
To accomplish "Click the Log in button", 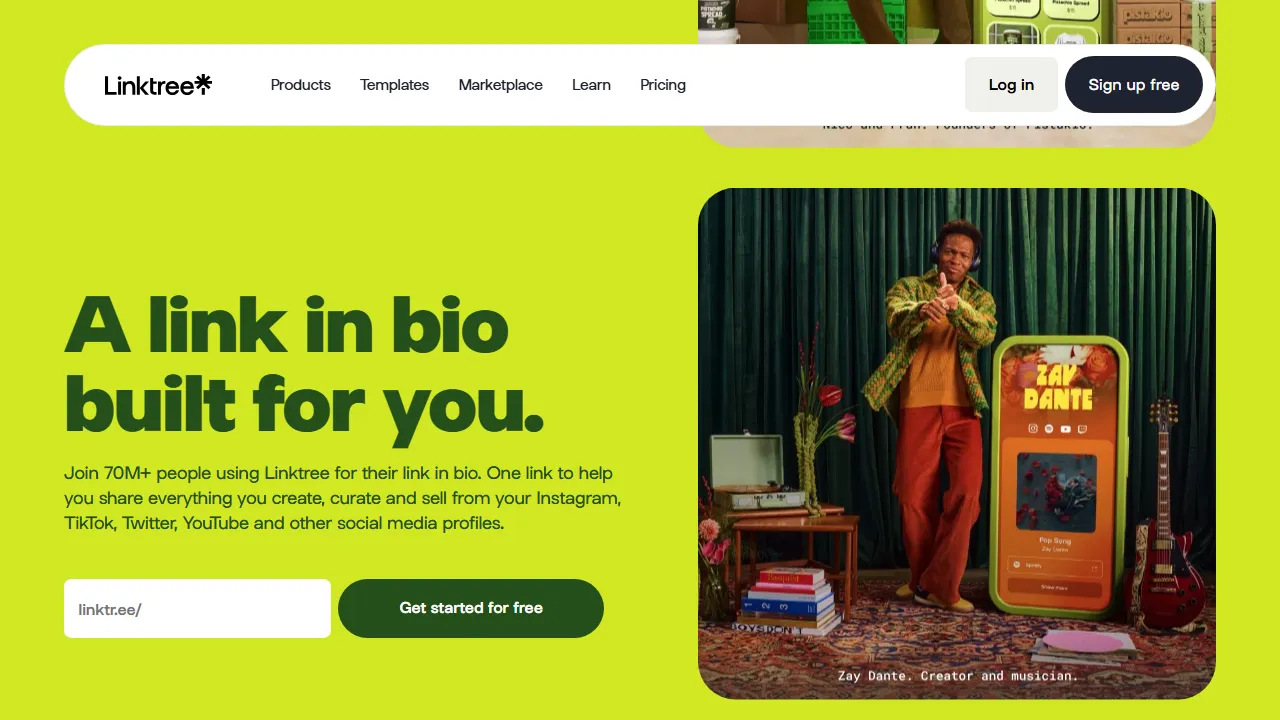I will [1011, 85].
